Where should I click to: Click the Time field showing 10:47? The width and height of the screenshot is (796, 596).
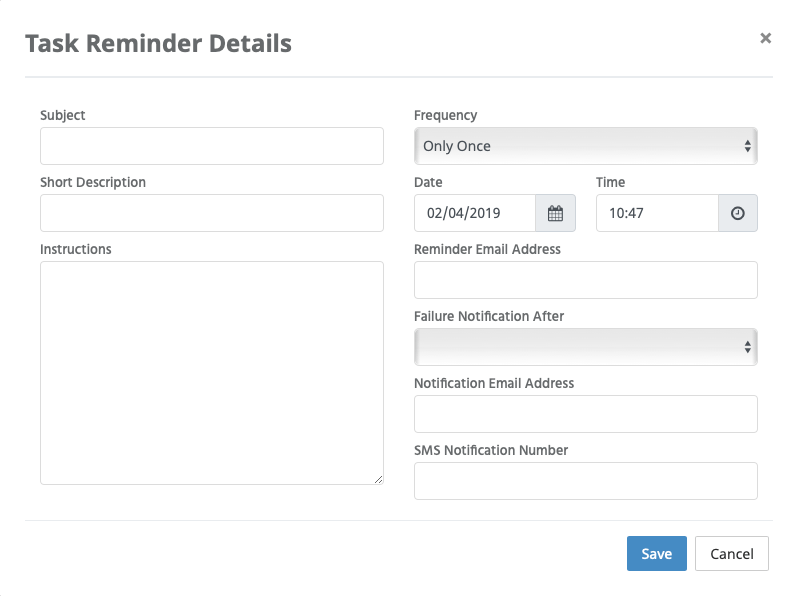tap(657, 213)
